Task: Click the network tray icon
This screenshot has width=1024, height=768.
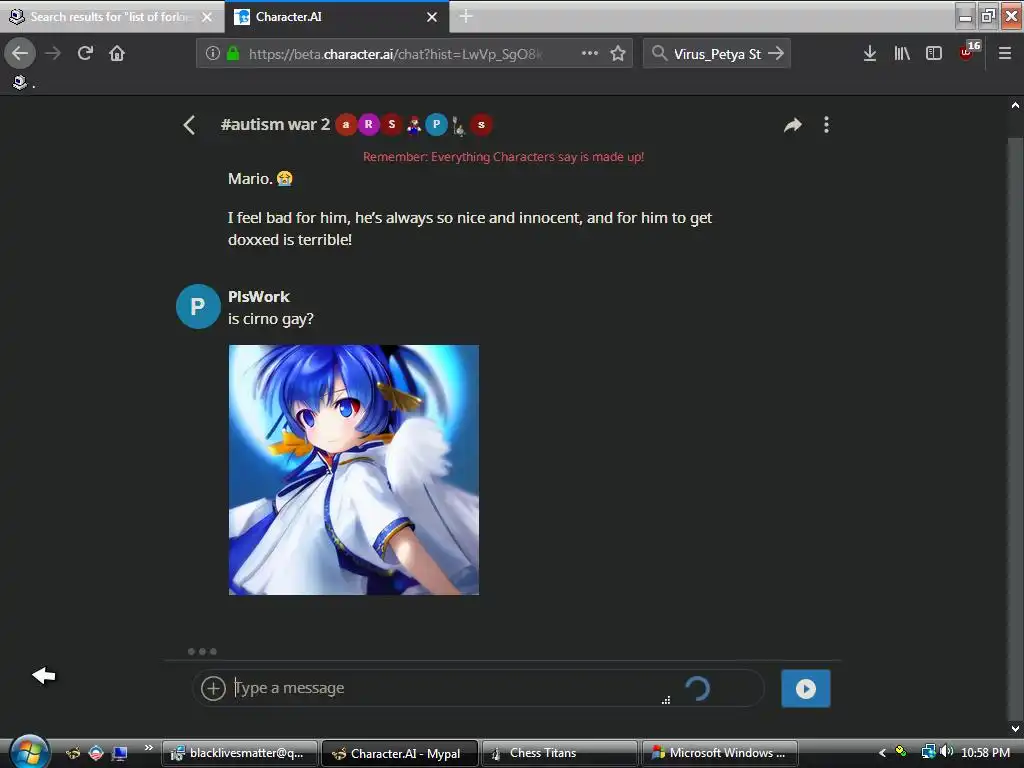Action: (x=928, y=752)
